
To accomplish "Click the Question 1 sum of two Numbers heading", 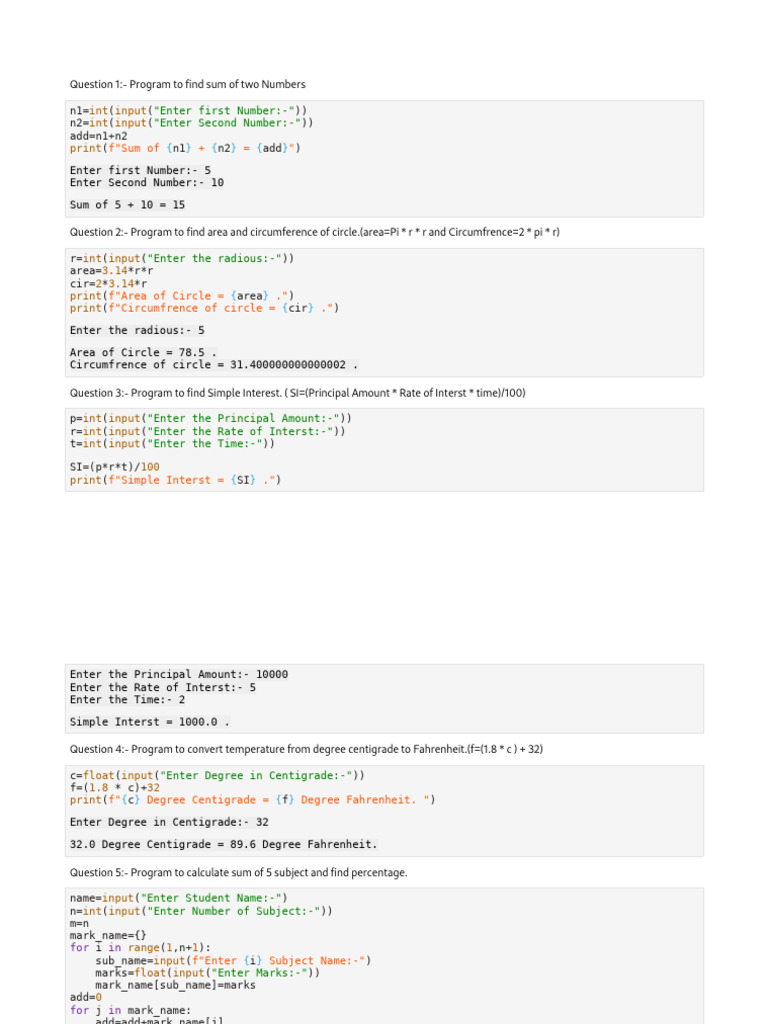I will coord(187,84).
